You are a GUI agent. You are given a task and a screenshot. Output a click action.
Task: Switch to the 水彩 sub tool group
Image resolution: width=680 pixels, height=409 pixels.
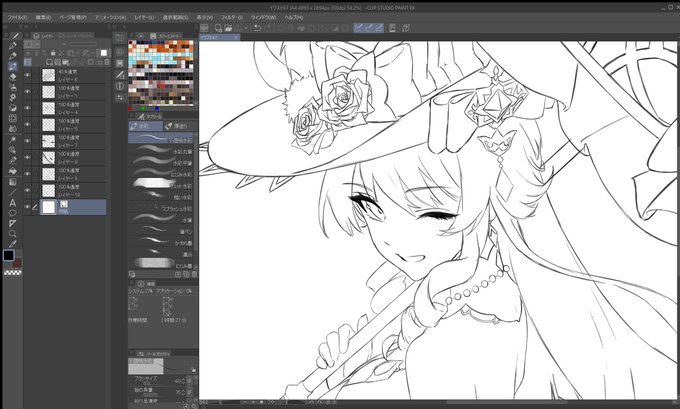[x=145, y=126]
